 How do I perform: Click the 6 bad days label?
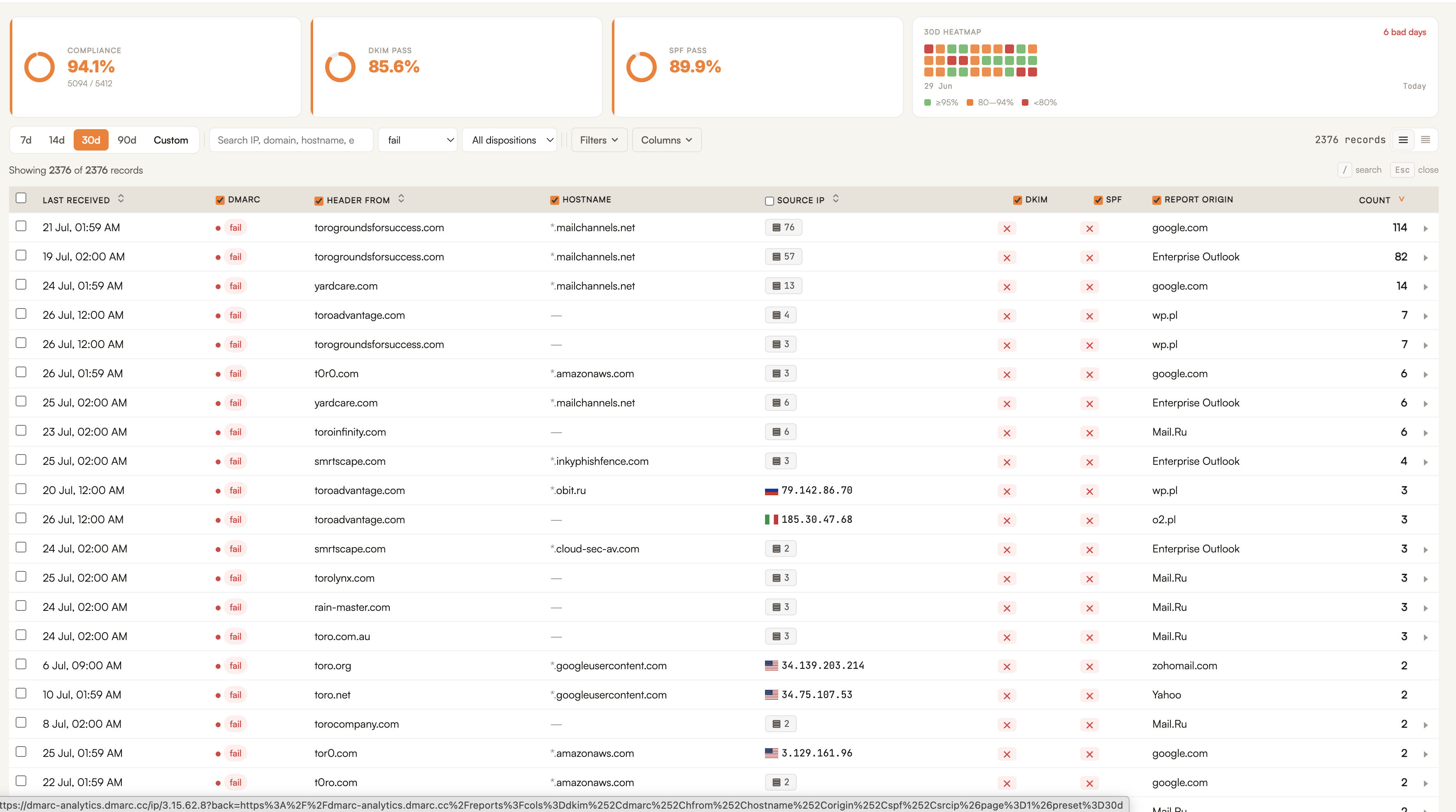(1405, 32)
